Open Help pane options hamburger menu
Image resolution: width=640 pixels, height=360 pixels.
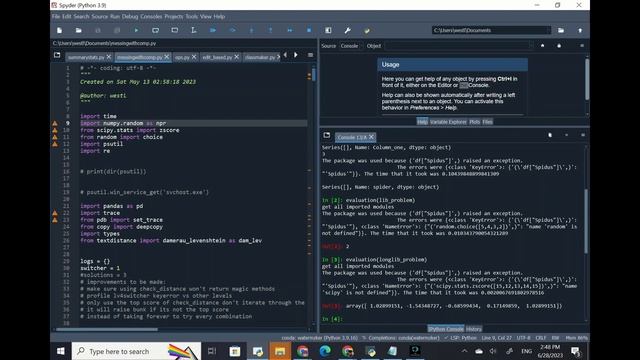(x=582, y=46)
